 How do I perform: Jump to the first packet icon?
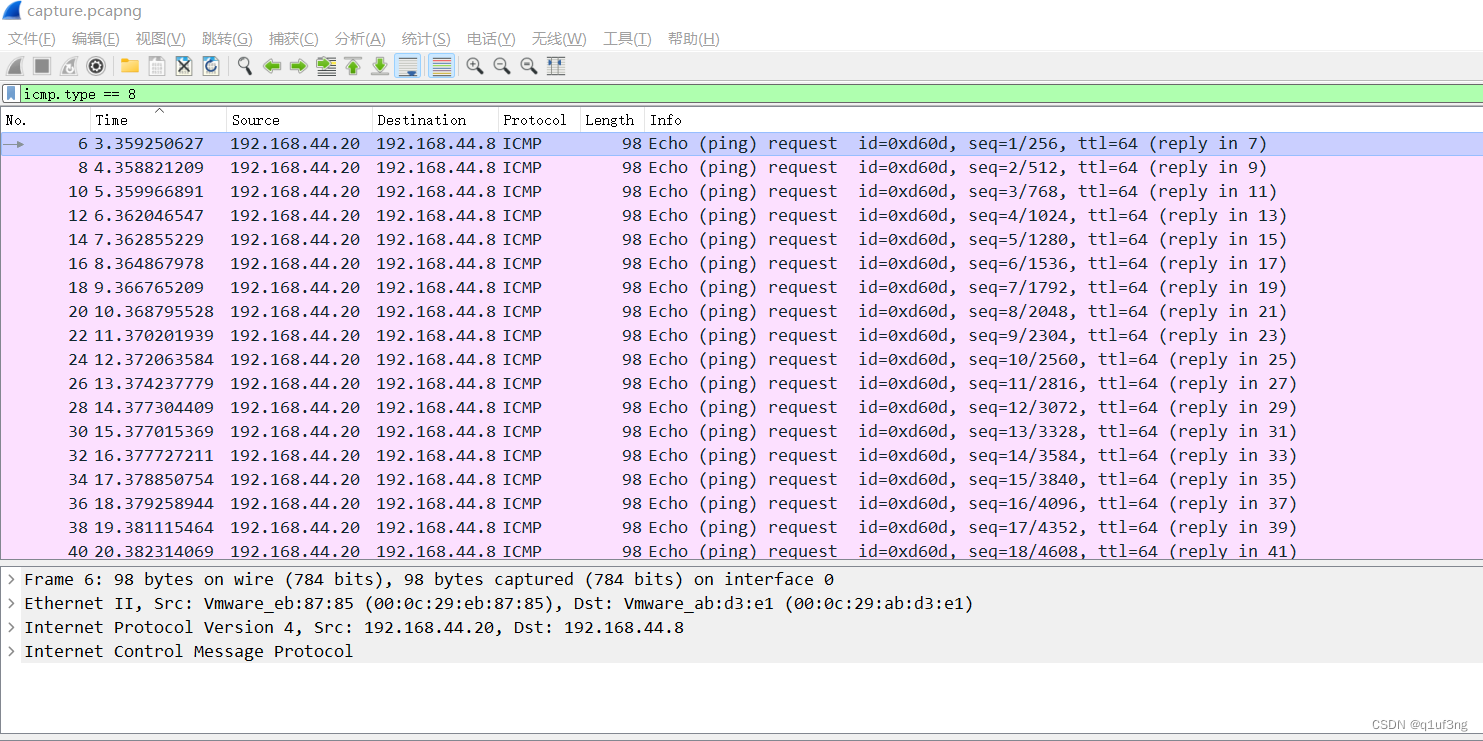353,66
